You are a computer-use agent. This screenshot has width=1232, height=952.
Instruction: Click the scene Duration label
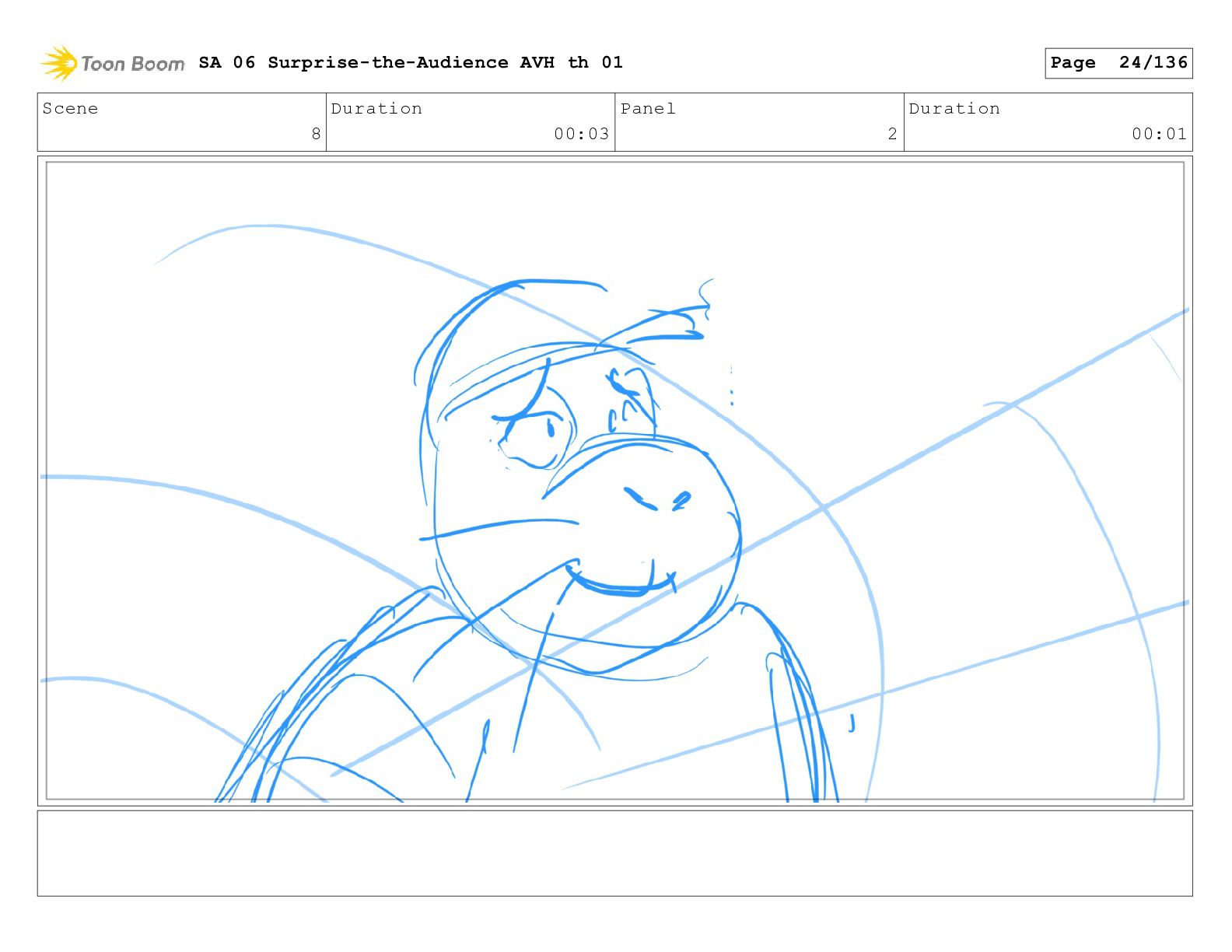click(376, 109)
